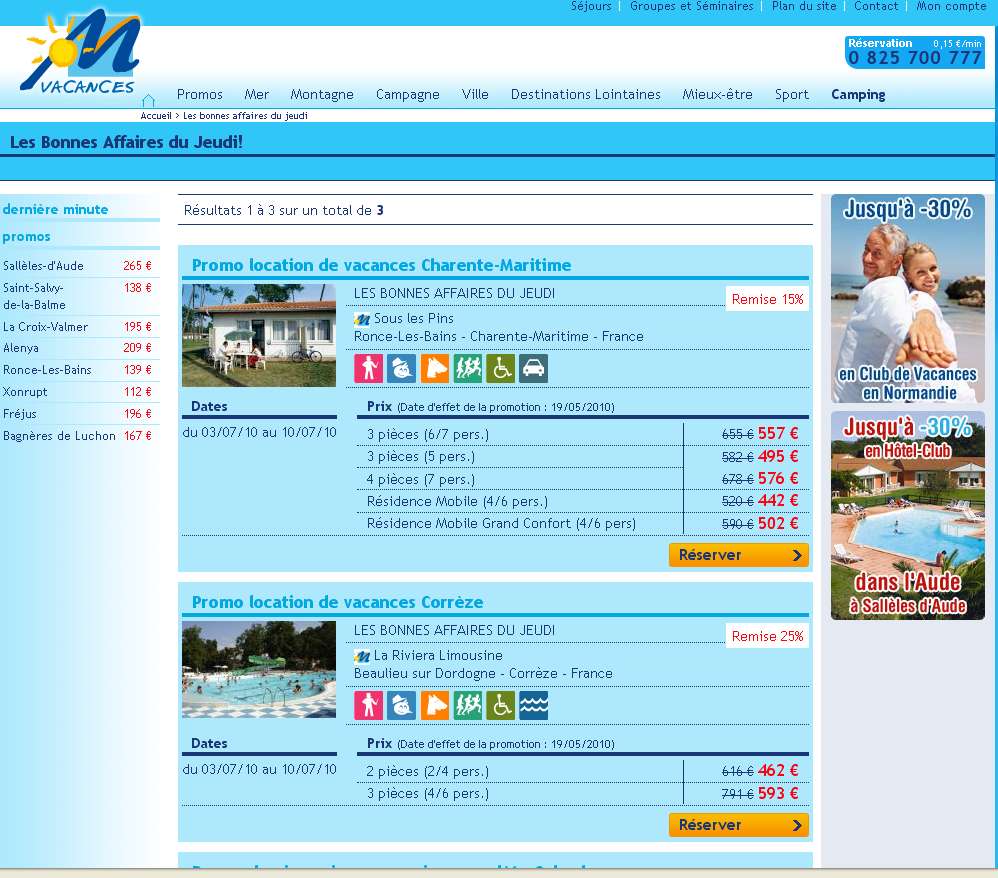Viewport: 998px width, 878px height.
Task: Click the kids club icon for Sous les Pins
Action: pos(401,369)
